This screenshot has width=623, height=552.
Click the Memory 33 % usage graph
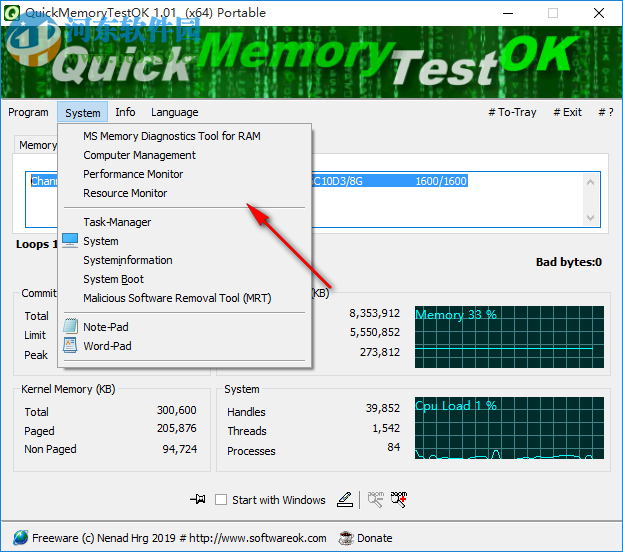(509, 337)
